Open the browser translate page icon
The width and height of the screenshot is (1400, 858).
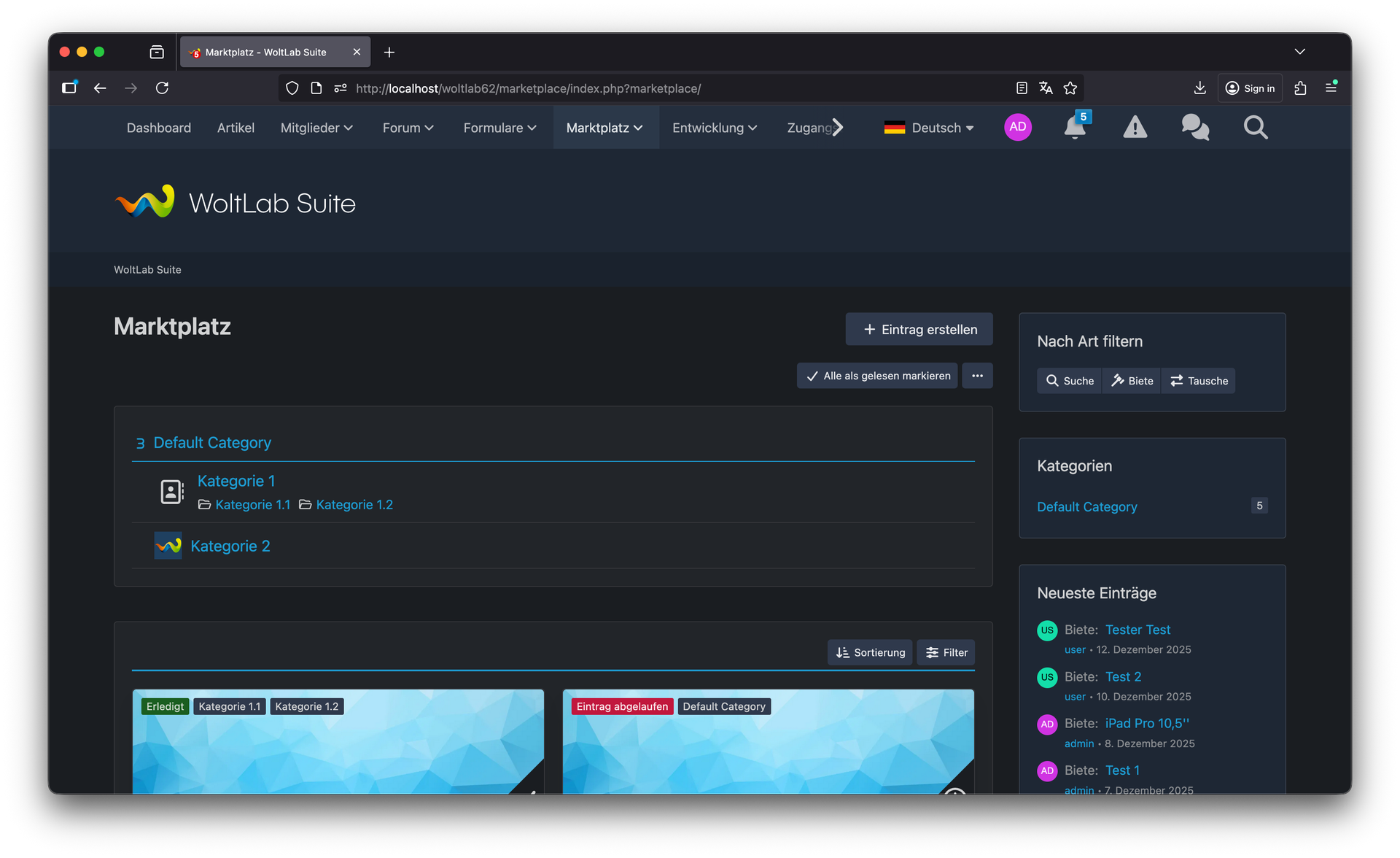1046,88
